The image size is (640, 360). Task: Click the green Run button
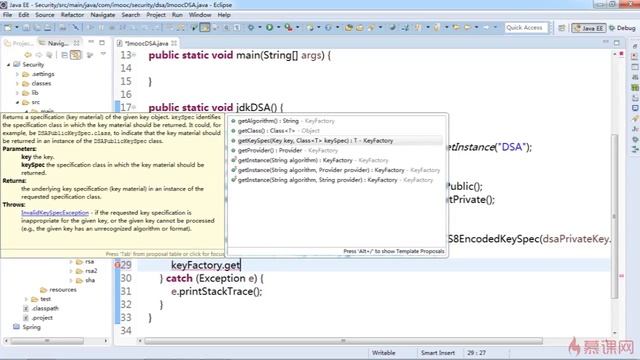pyautogui.click(x=269, y=28)
